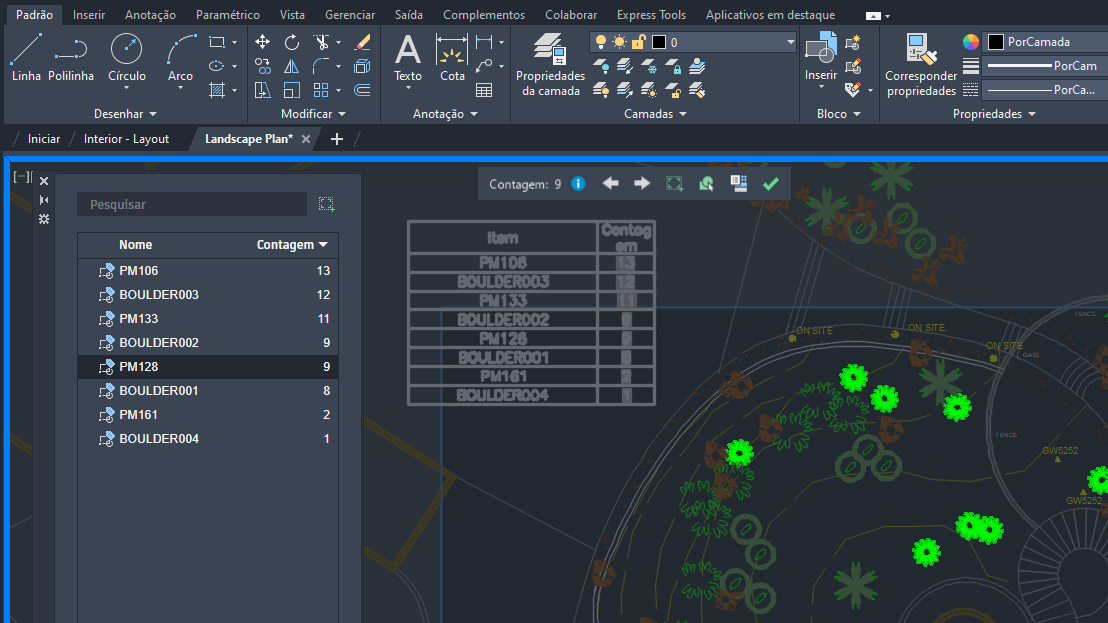This screenshot has height=623, width=1108.
Task: Open Propriedades da camada manager
Action: point(550,64)
